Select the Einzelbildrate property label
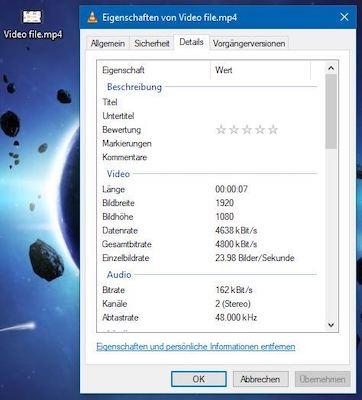The height and width of the screenshot is (400, 362). pos(125,258)
